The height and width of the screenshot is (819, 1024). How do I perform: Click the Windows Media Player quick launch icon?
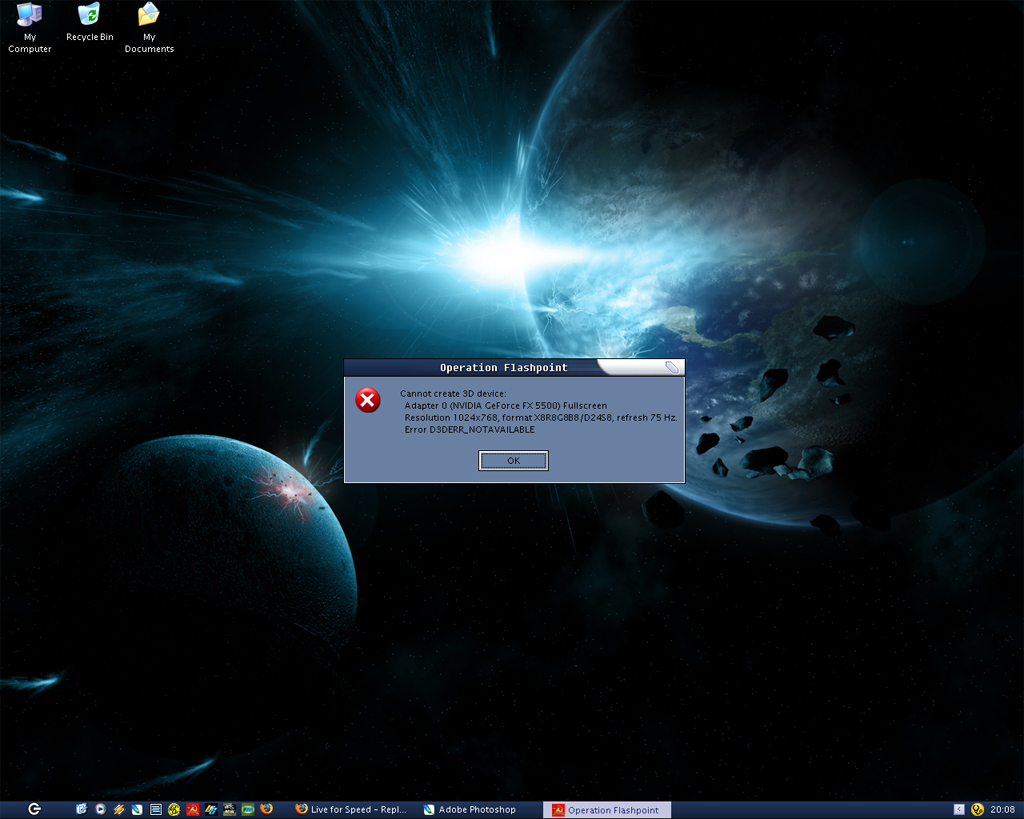pyautogui.click(x=100, y=809)
